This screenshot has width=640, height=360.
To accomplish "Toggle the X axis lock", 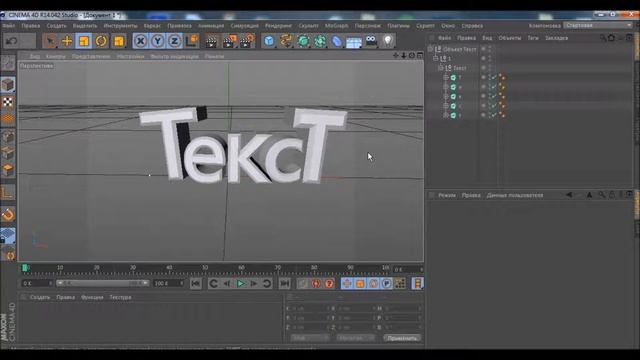I will tap(140, 41).
